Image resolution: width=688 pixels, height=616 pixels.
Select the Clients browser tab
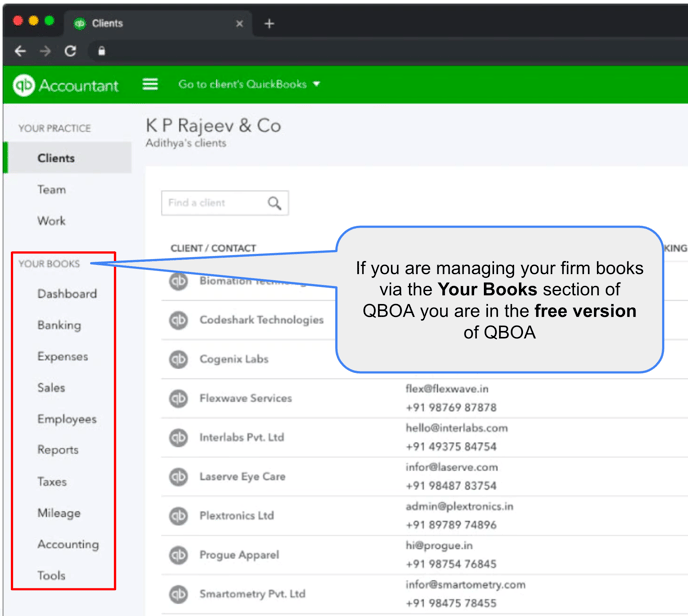(158, 23)
